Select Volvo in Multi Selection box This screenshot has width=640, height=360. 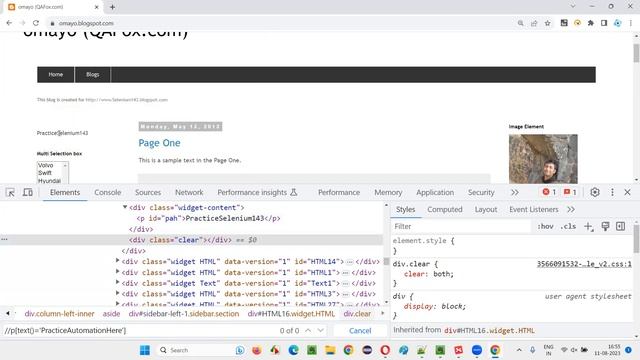click(46, 165)
